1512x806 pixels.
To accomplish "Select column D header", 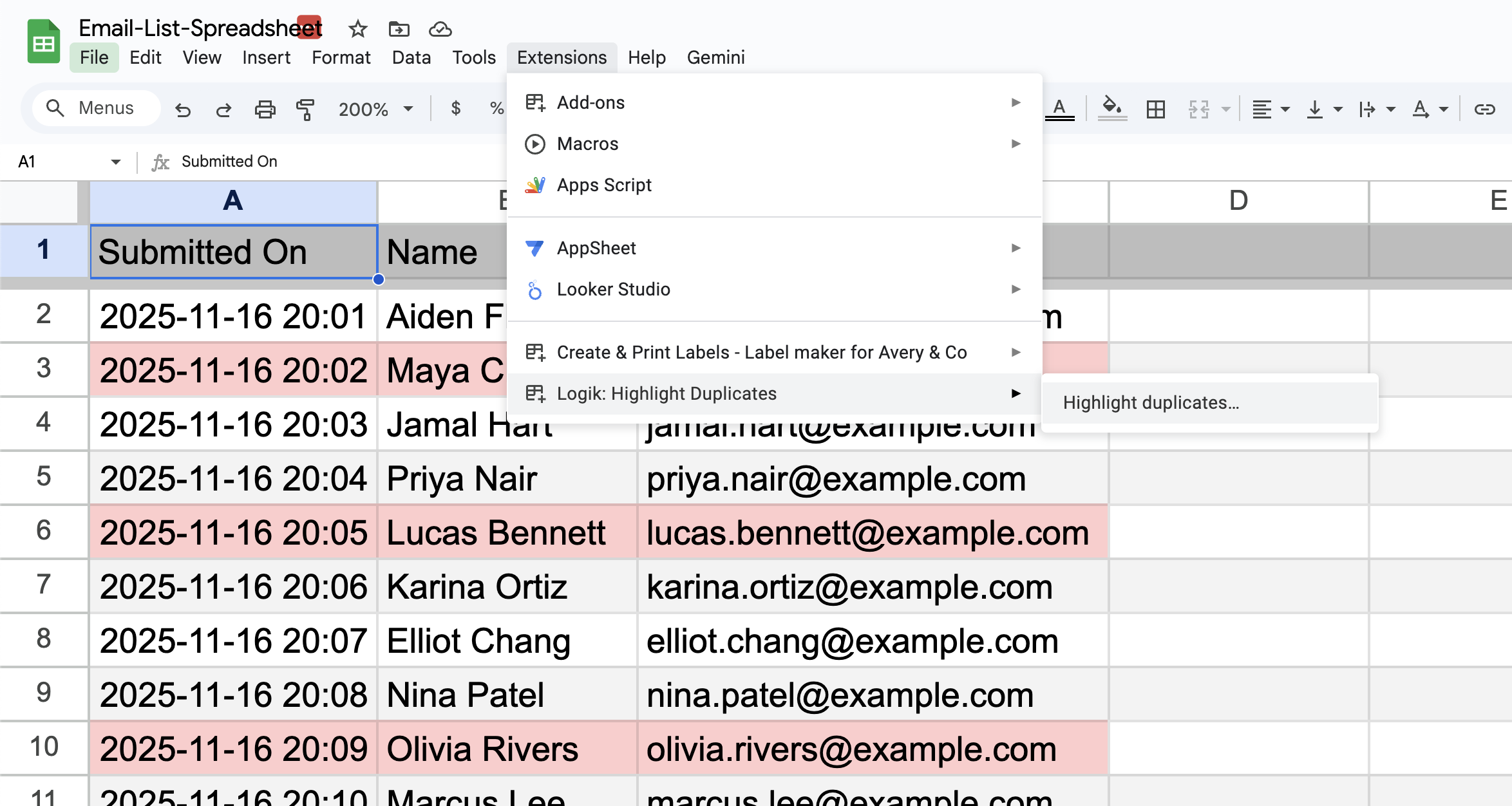I will 1238,201.
